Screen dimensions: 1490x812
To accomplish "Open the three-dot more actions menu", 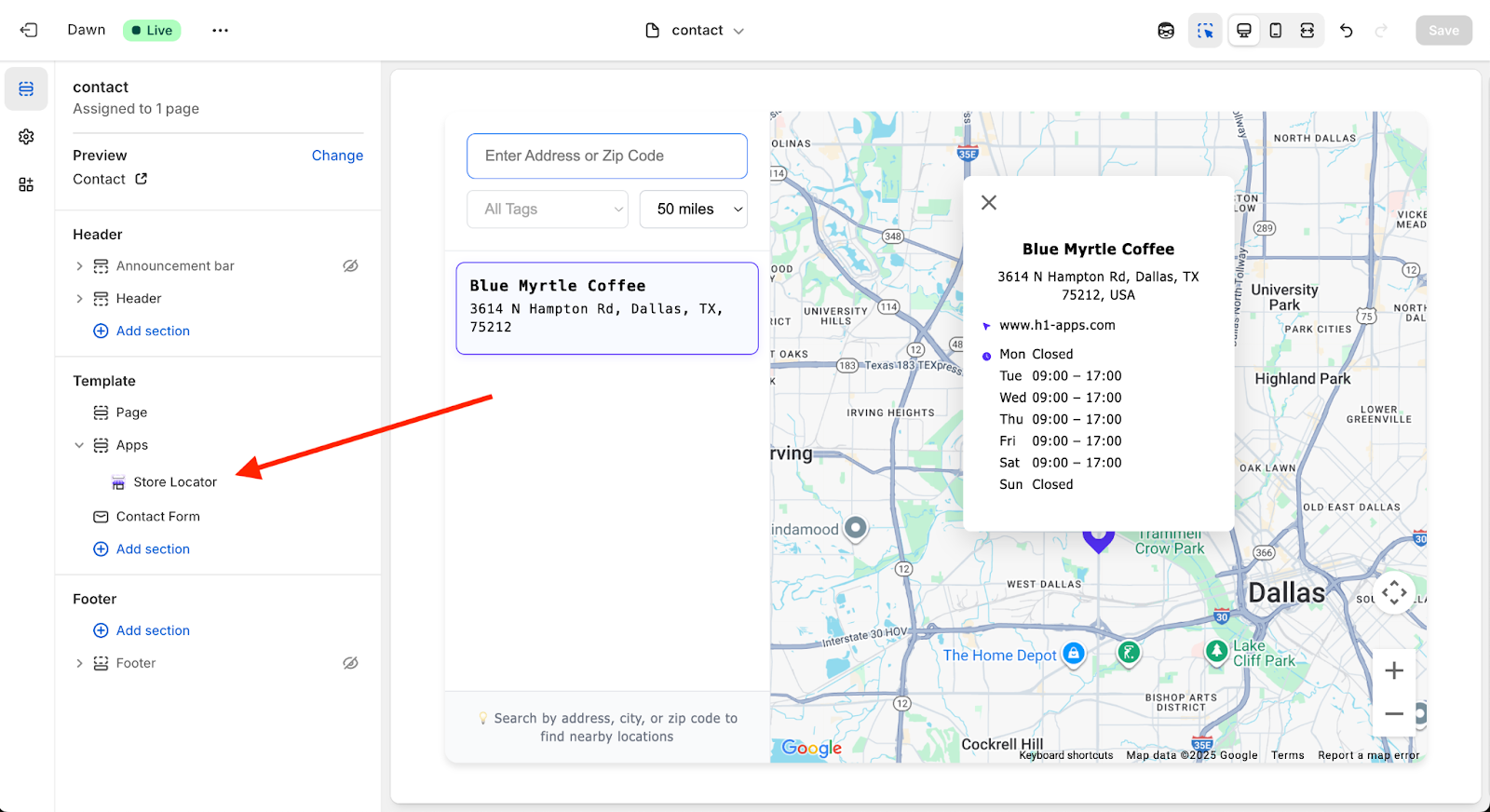I will point(220,30).
